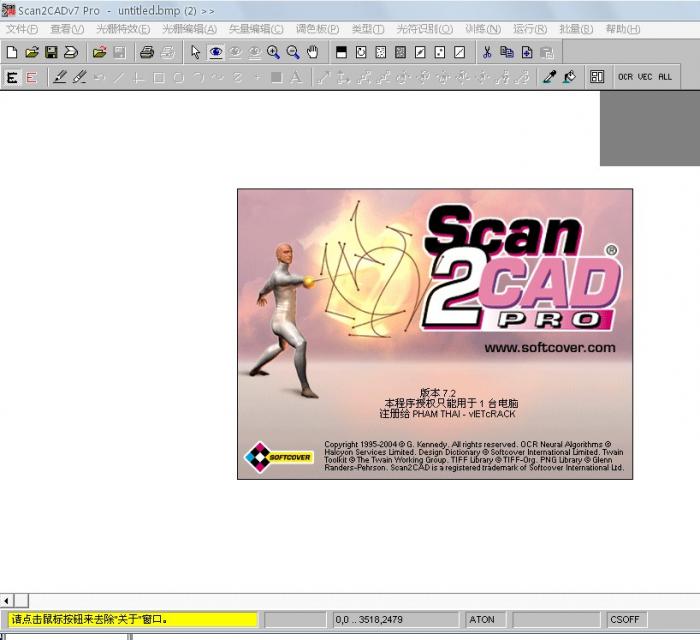Create a new file with the blank page icon

coord(12,52)
